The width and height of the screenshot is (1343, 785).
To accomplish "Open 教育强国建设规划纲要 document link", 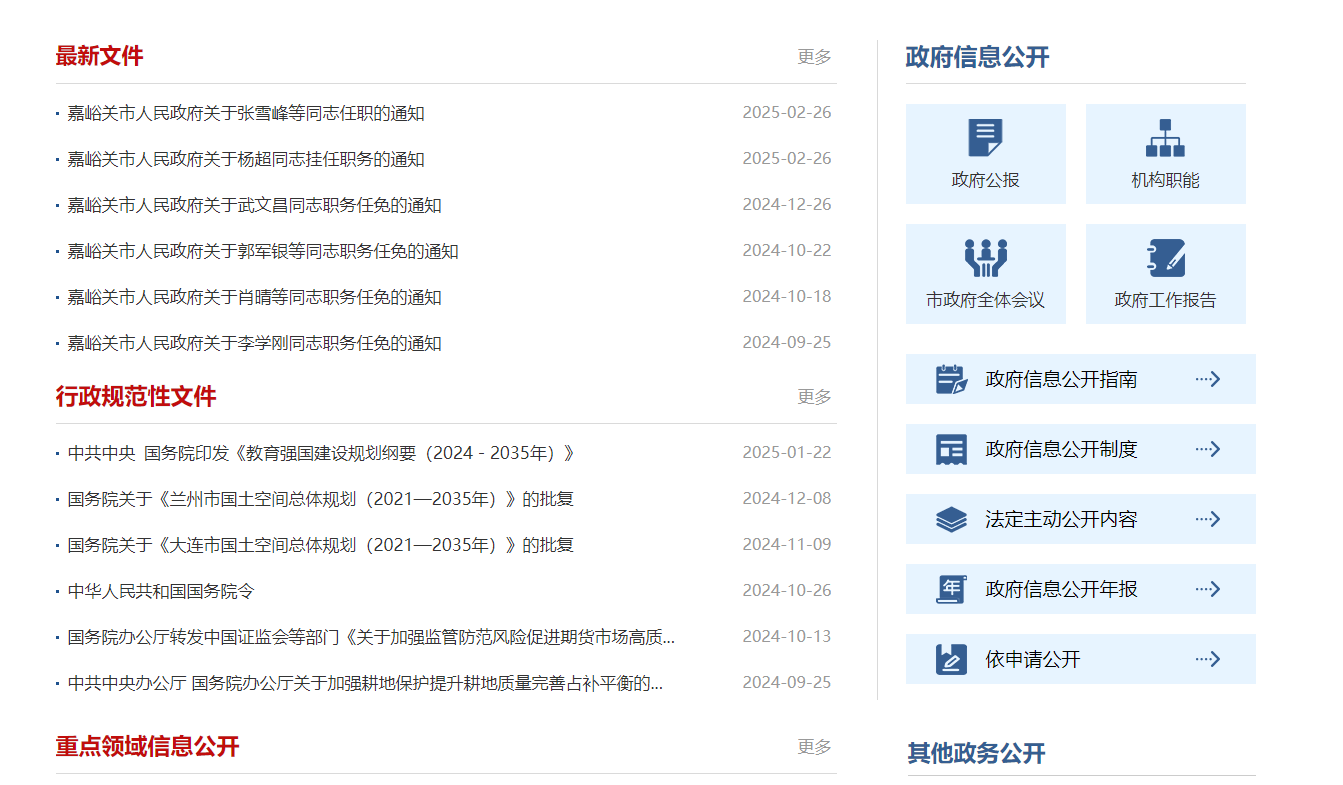I will click(320, 454).
